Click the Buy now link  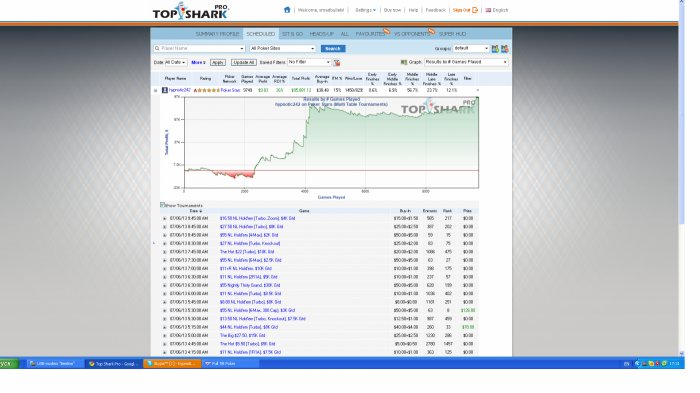tap(392, 10)
